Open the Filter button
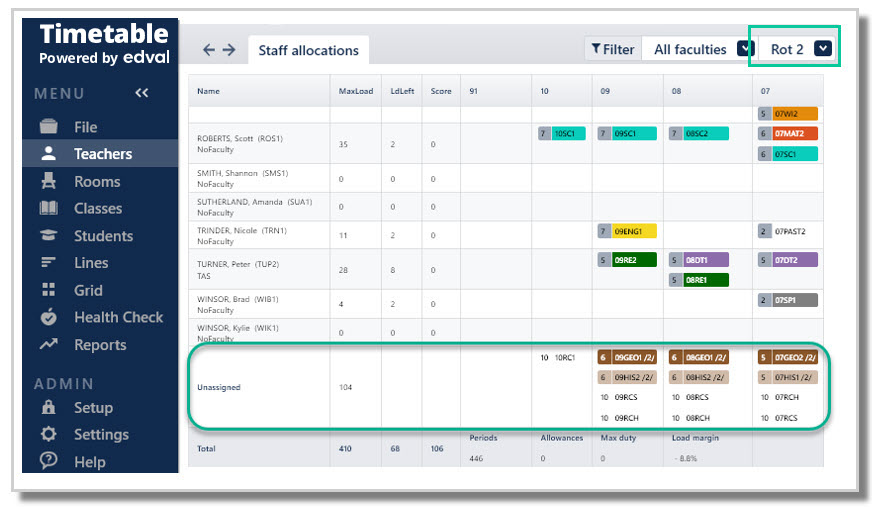Image resolution: width=872 pixels, height=507 pixels. pos(613,49)
